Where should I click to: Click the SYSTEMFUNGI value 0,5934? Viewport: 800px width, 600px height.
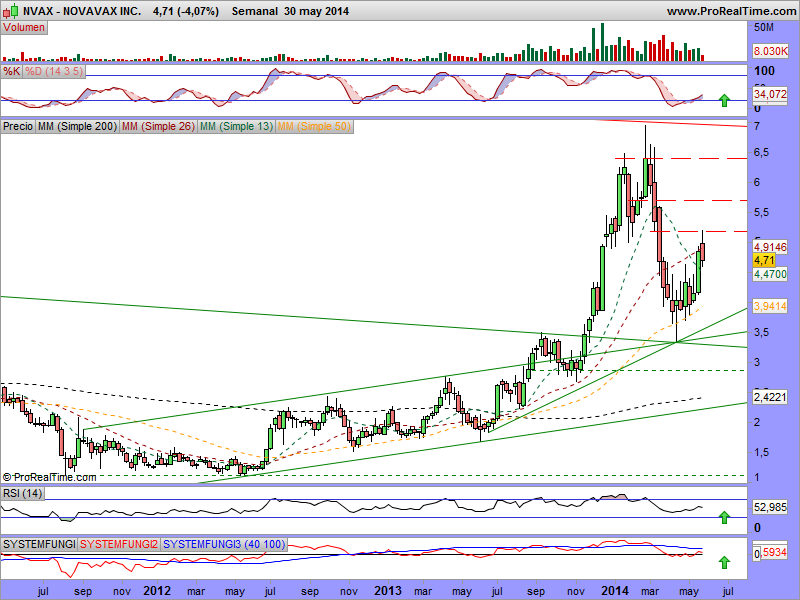coord(770,553)
